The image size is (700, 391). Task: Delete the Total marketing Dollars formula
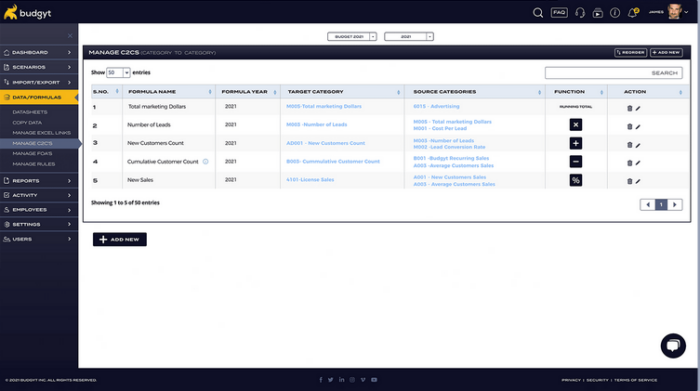point(629,108)
